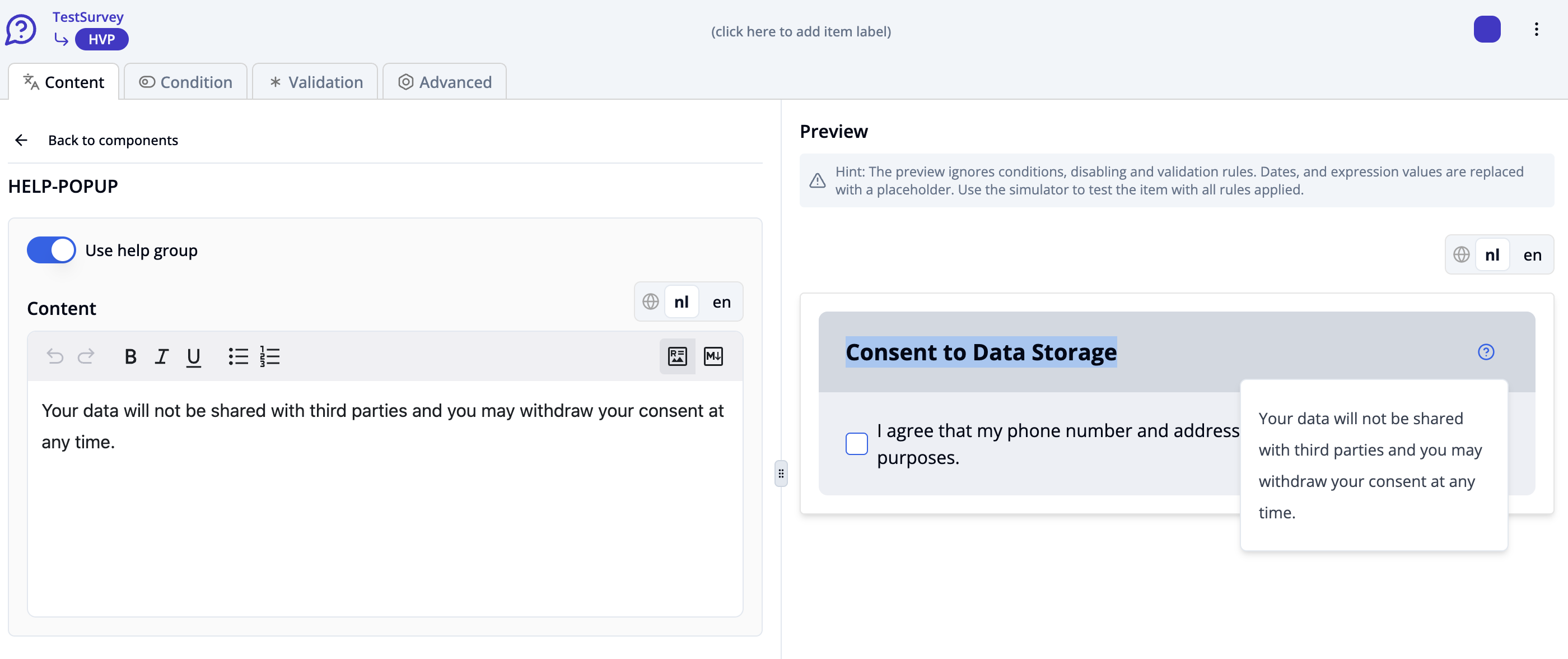
Task: Select en language in Content editor
Action: coord(721,302)
